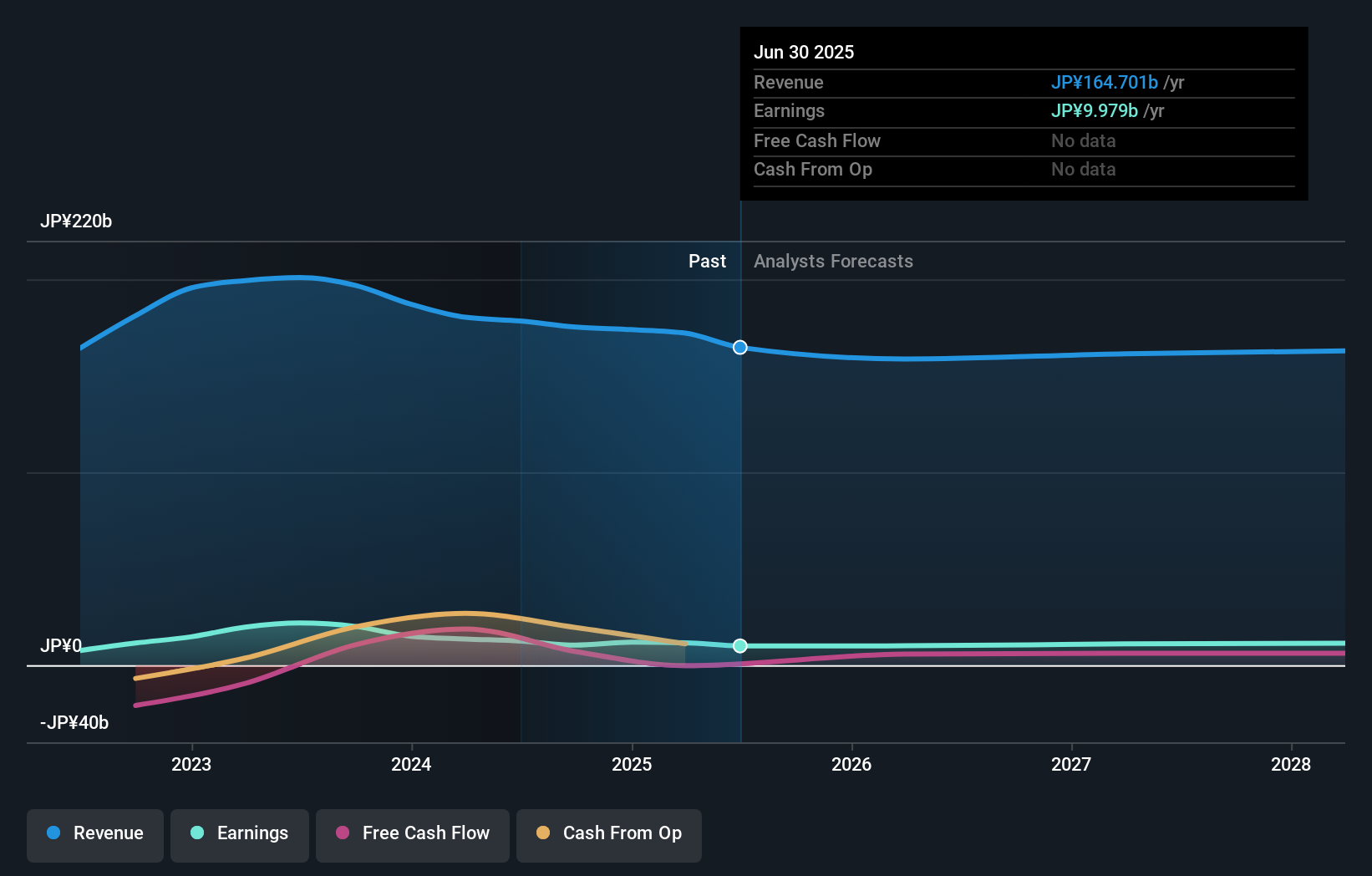Click the 2026 axis label
1372x876 pixels.
click(851, 764)
